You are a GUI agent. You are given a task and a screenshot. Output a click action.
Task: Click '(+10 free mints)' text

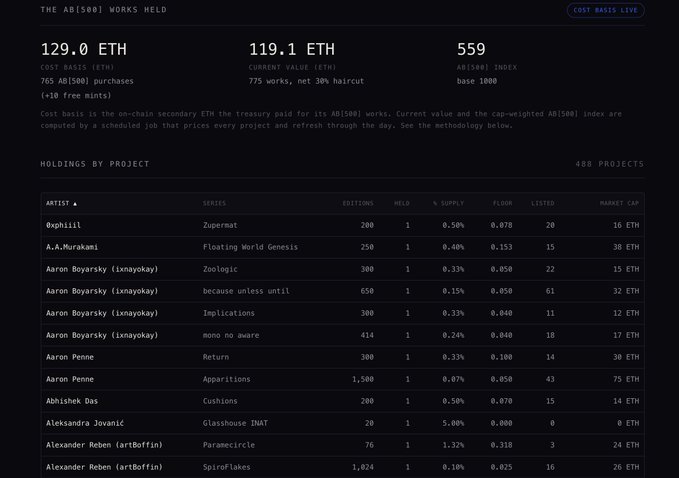pyautogui.click(x=76, y=96)
